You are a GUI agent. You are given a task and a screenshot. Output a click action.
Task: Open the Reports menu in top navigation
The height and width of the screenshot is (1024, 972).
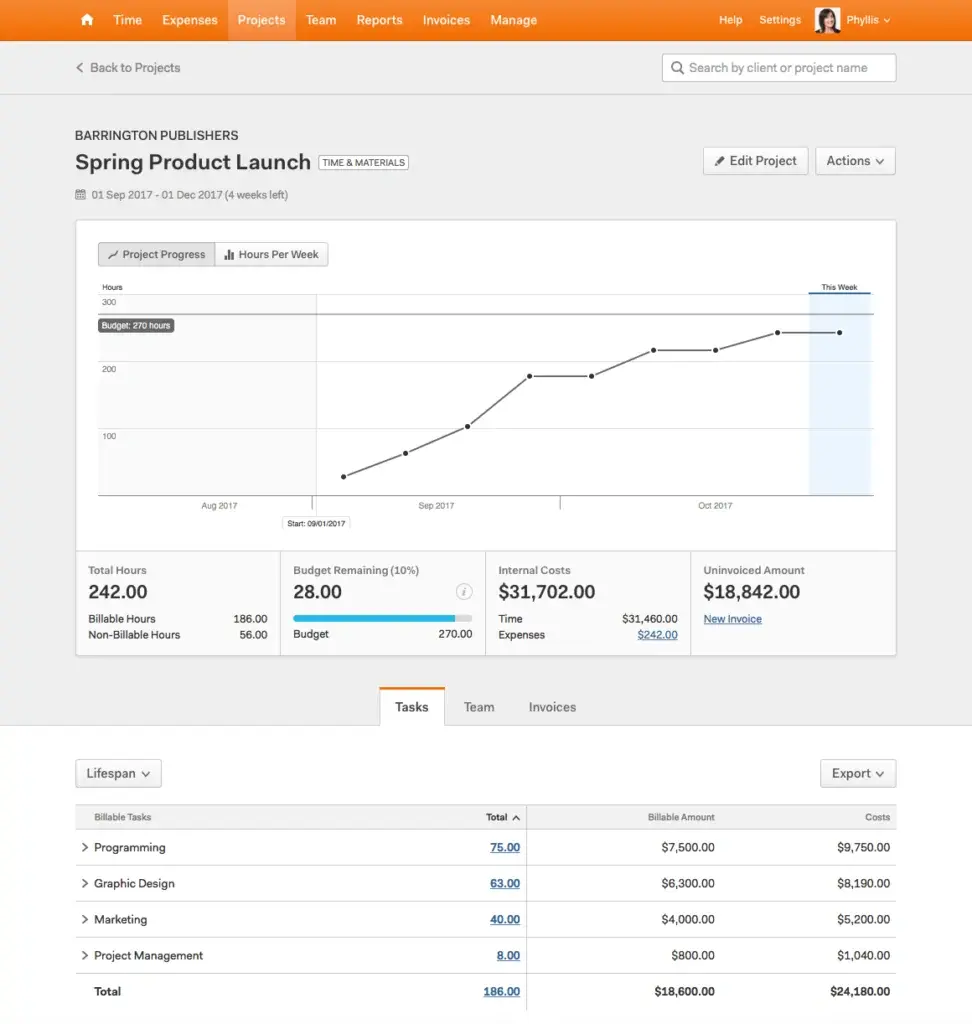pyautogui.click(x=379, y=20)
